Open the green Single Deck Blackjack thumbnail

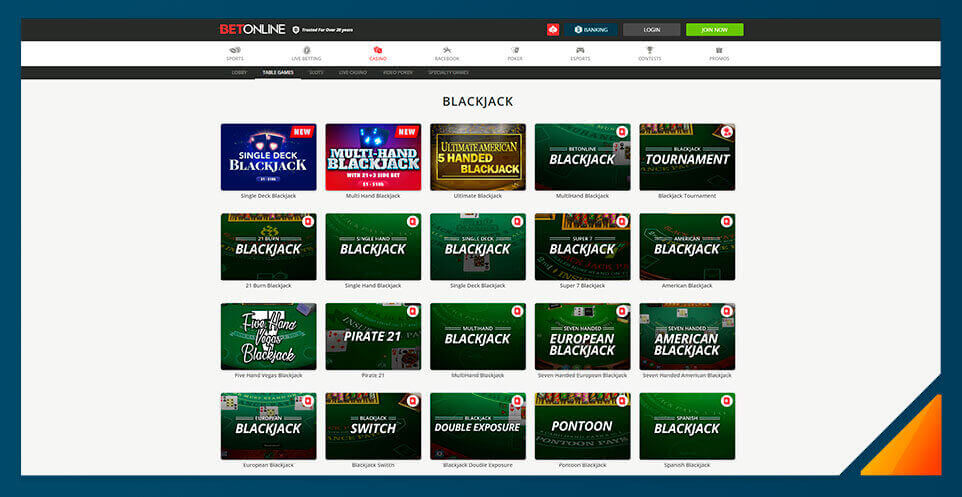click(x=478, y=247)
